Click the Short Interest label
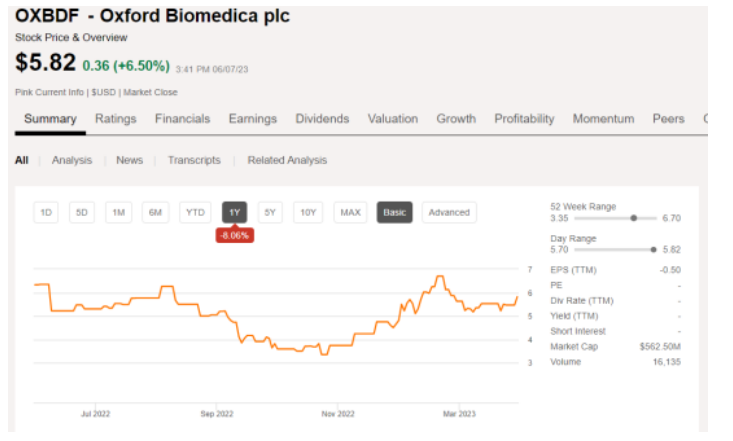733x441 pixels. coord(578,331)
